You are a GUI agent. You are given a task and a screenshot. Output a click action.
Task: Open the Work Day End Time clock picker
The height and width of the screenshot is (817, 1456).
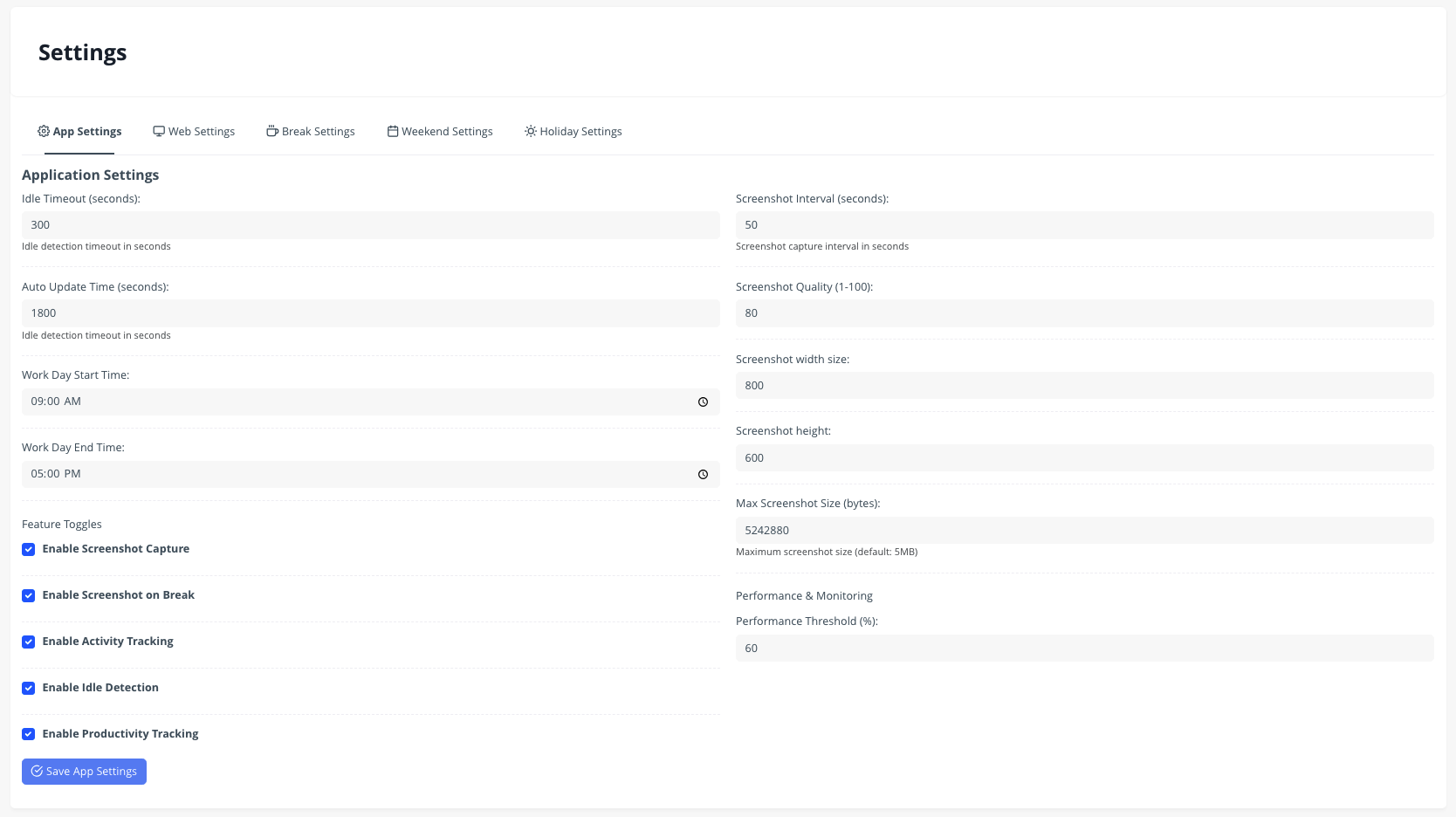click(x=703, y=475)
